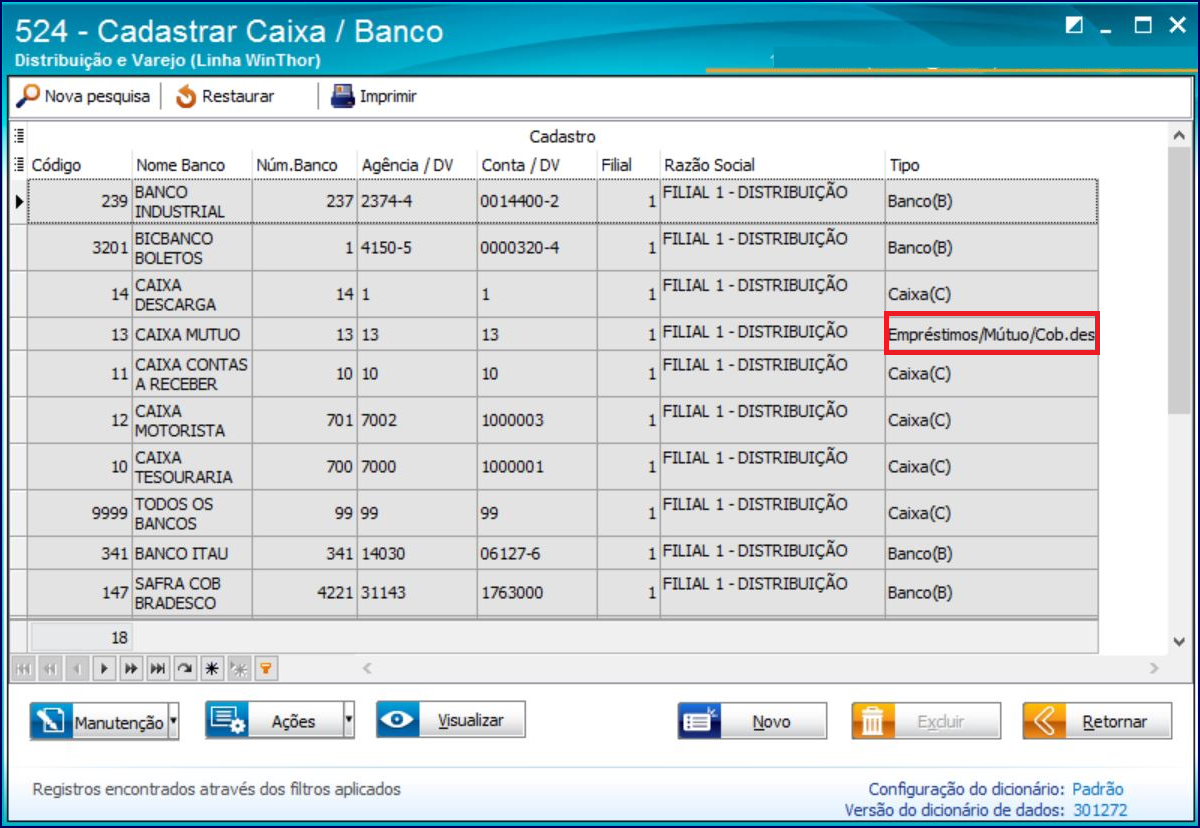Screen dimensions: 1200x828
Task: Go to next page navigator button
Action: 130,669
